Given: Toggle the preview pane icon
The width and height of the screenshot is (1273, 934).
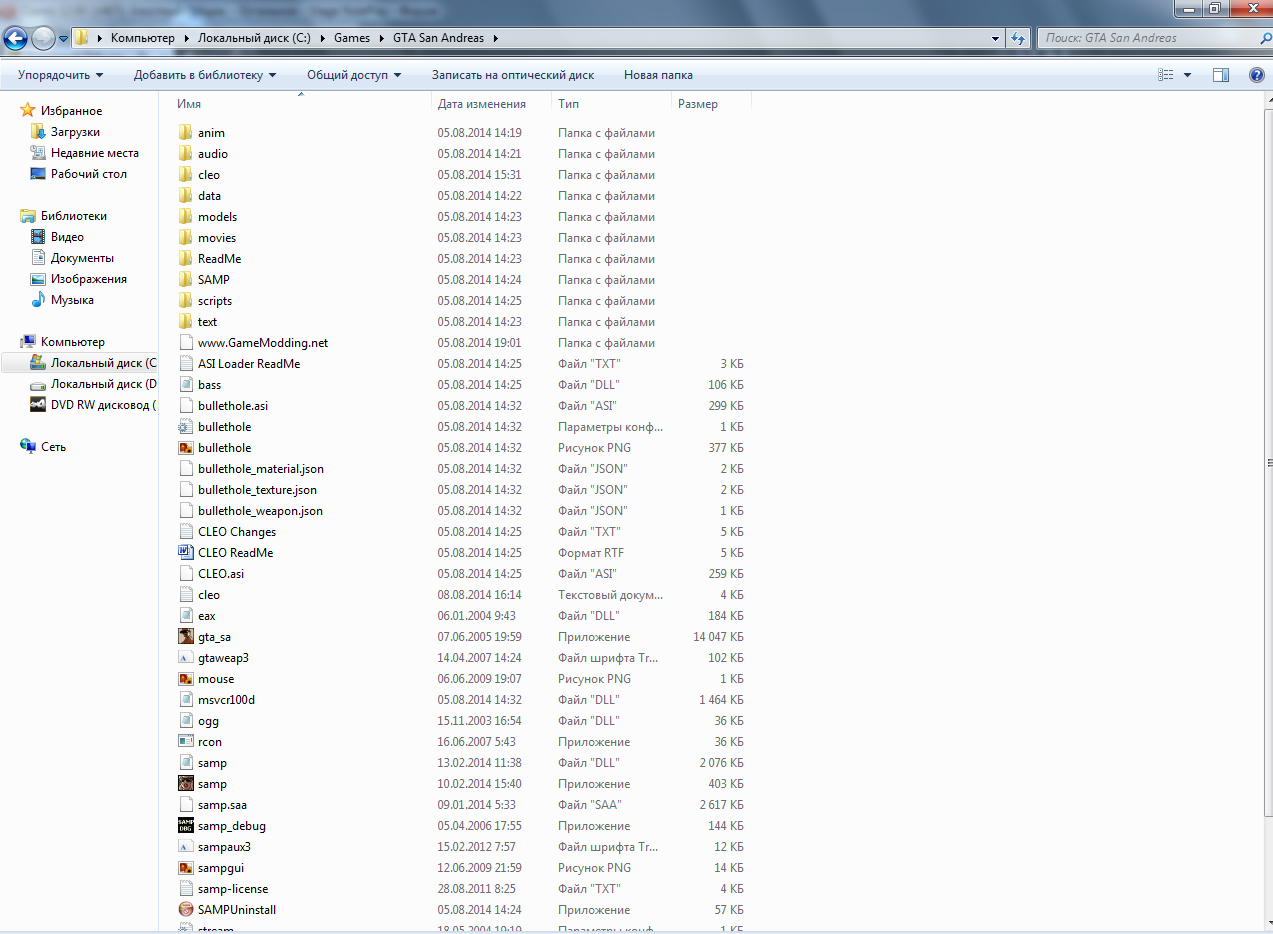Looking at the screenshot, I should 1220,75.
